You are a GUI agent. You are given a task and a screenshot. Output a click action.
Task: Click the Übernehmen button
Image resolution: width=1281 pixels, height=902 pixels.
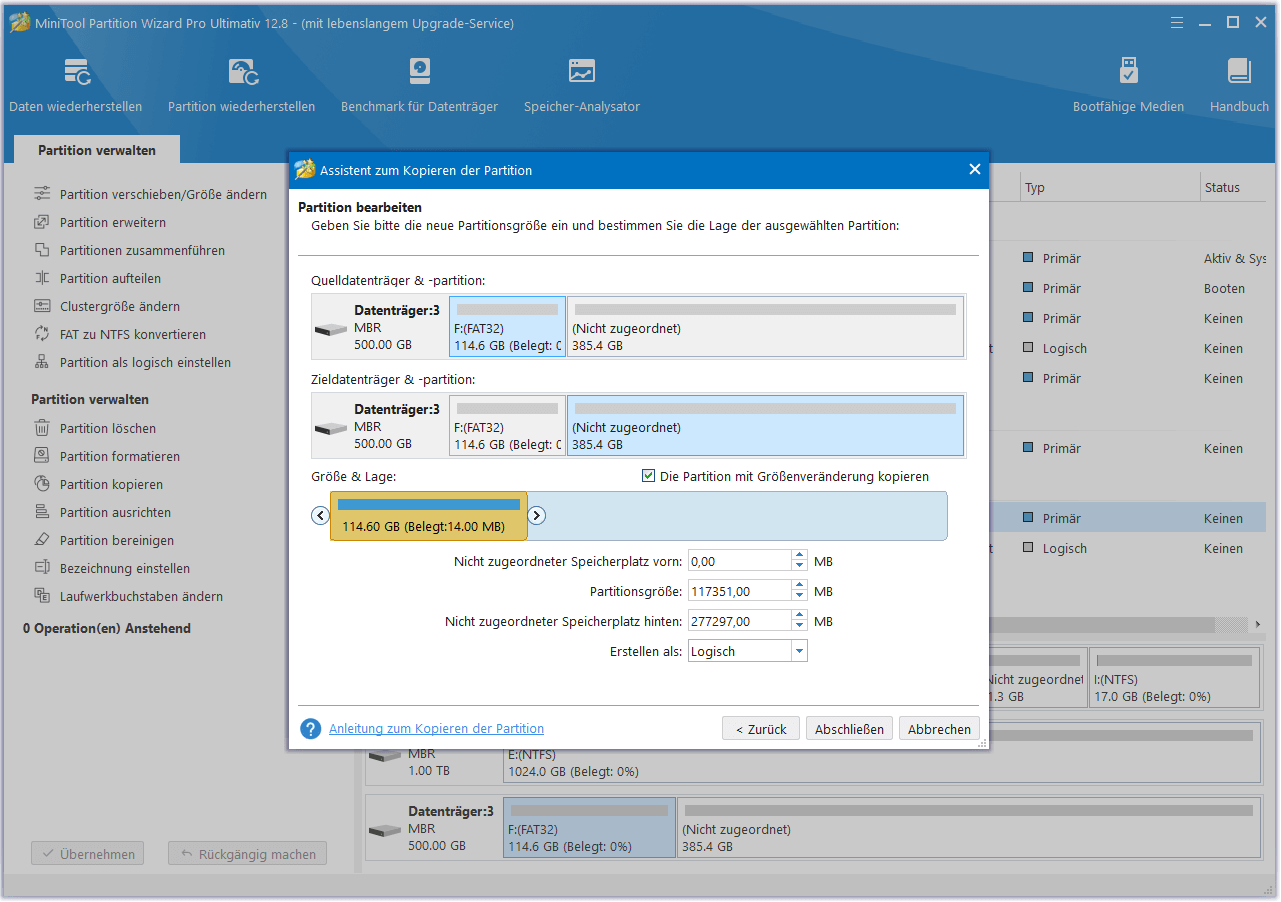88,854
